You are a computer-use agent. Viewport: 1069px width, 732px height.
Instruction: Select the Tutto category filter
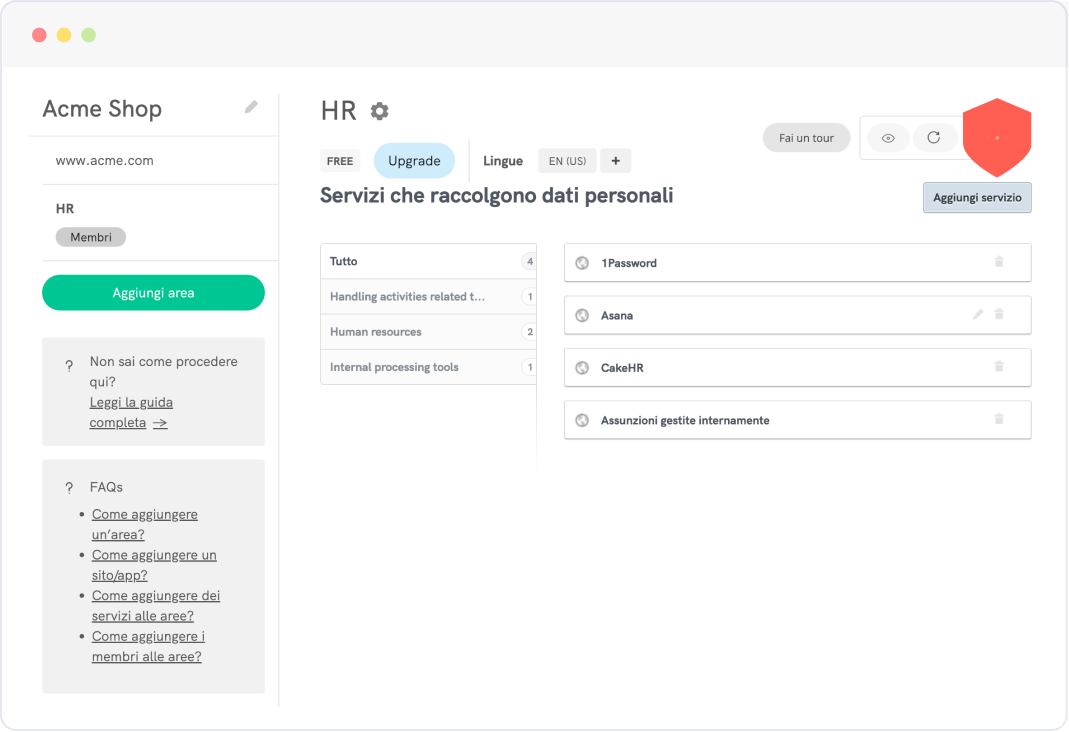point(428,261)
